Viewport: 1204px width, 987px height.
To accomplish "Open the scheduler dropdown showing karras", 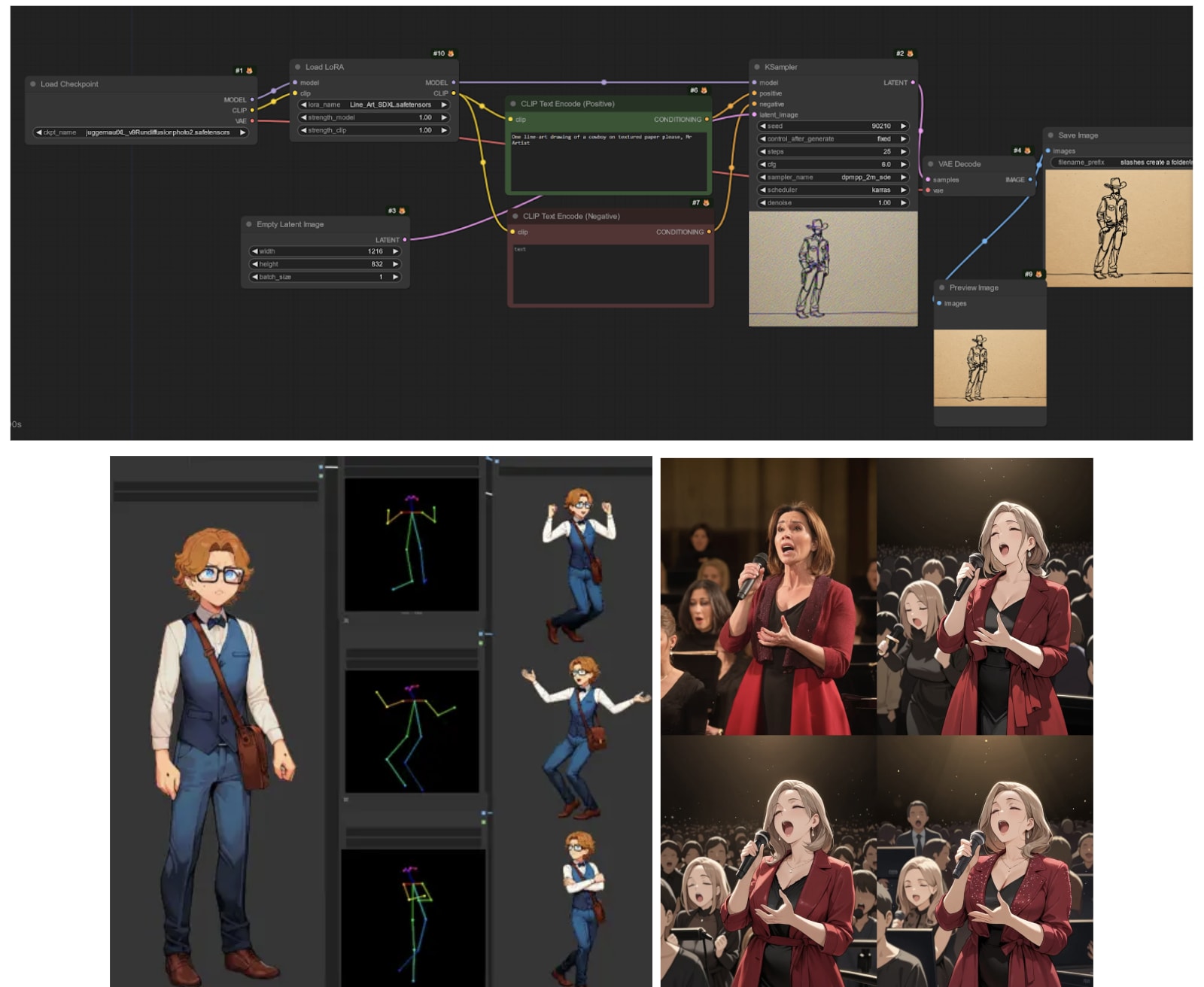I will coord(833,190).
